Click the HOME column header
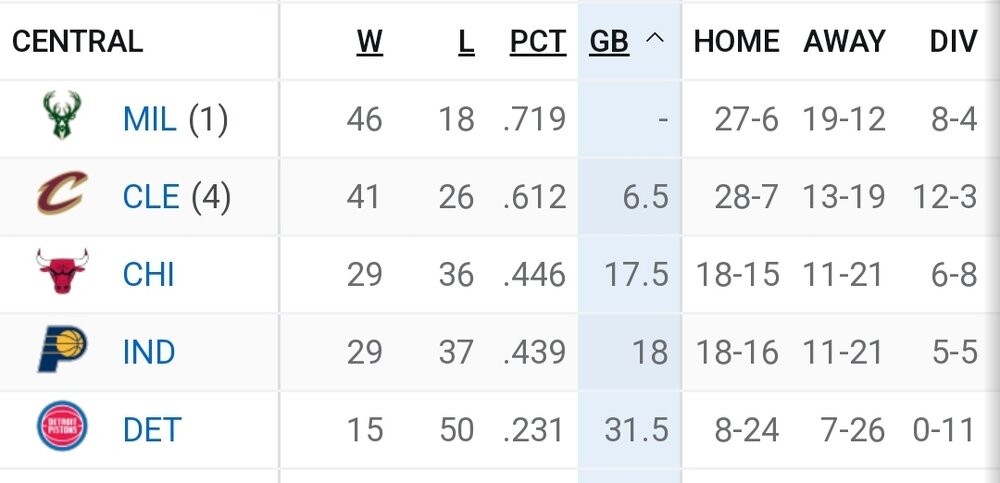Viewport: 1000px width, 483px height. tap(736, 41)
